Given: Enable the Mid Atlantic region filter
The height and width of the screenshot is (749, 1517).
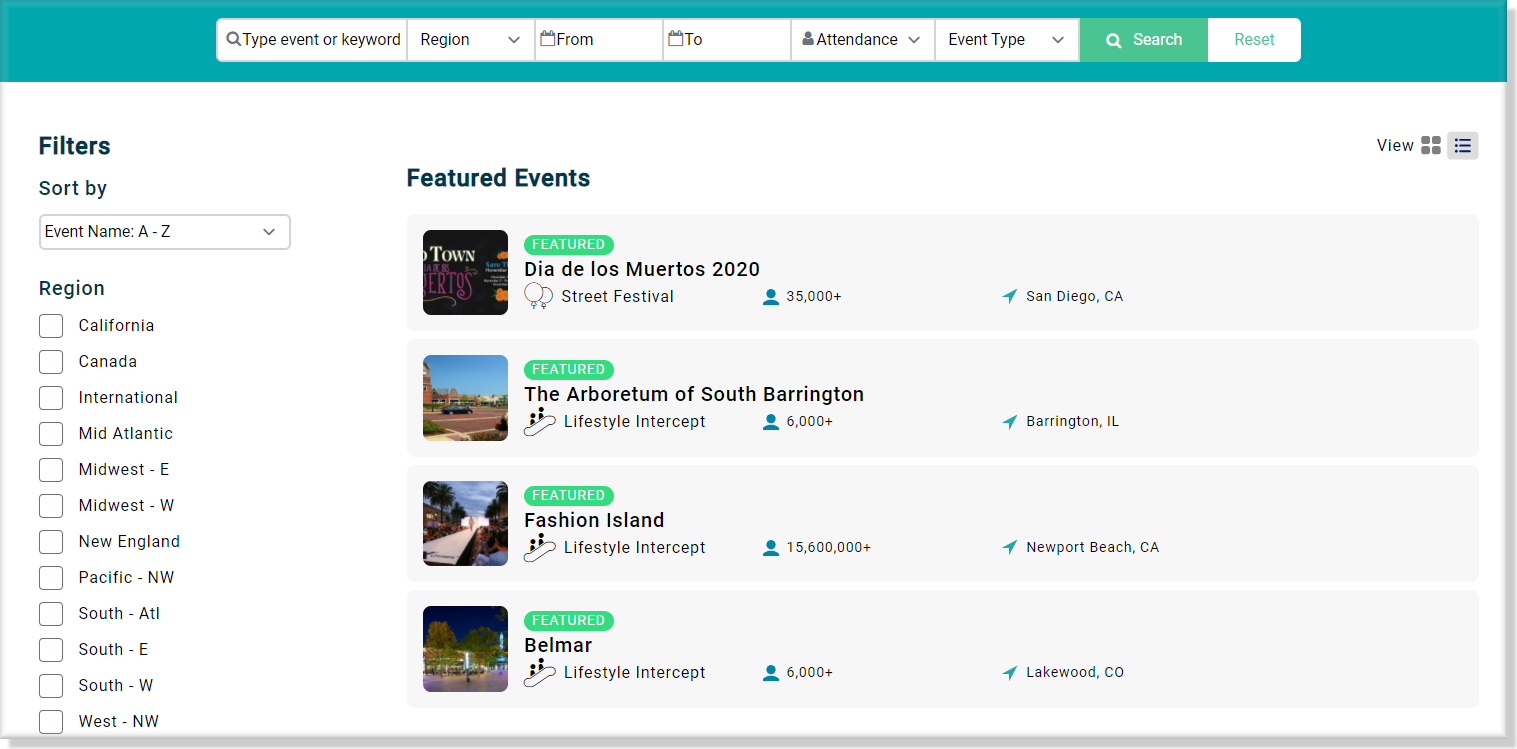Looking at the screenshot, I should [x=51, y=434].
